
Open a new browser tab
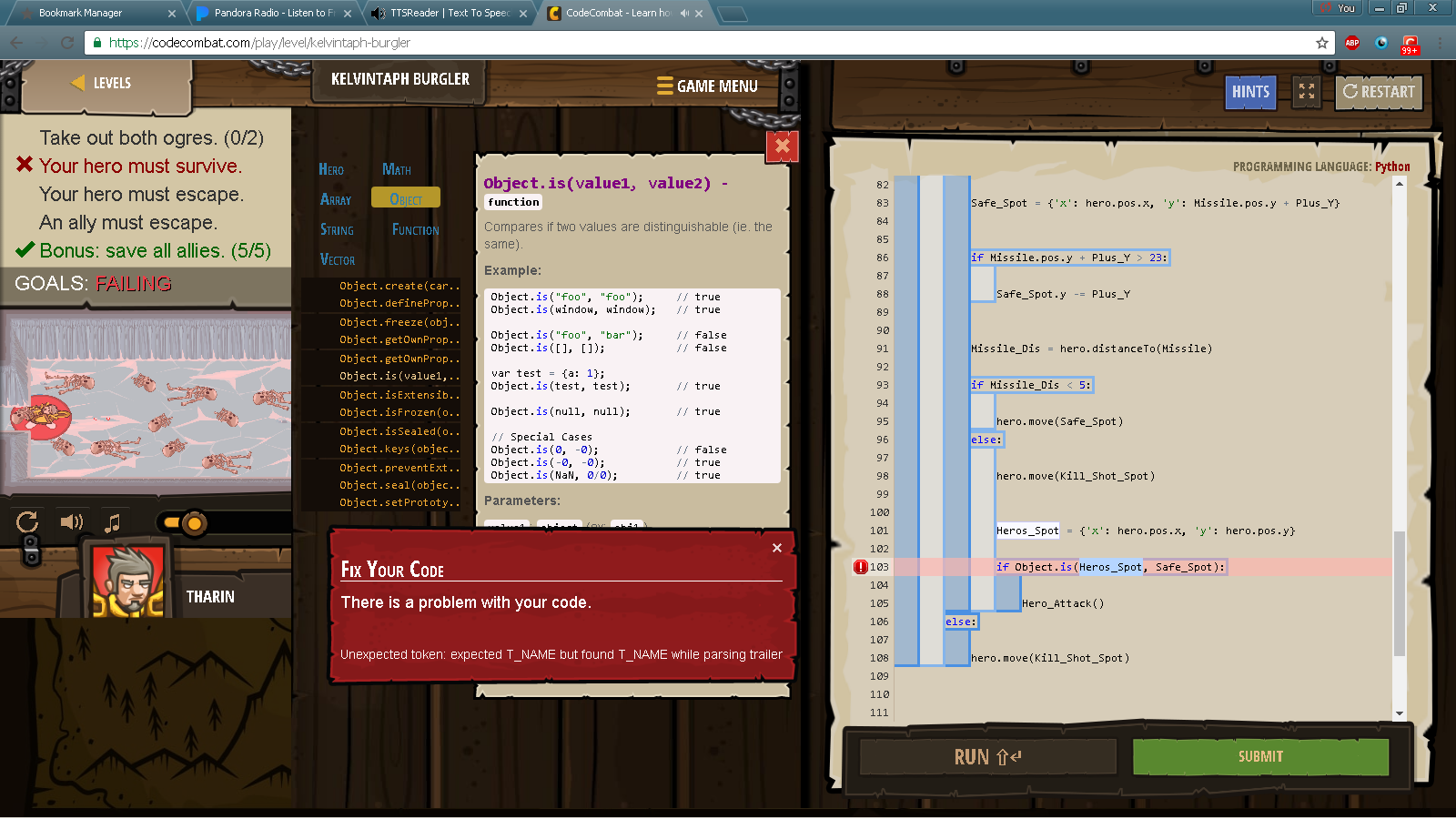pos(733,14)
